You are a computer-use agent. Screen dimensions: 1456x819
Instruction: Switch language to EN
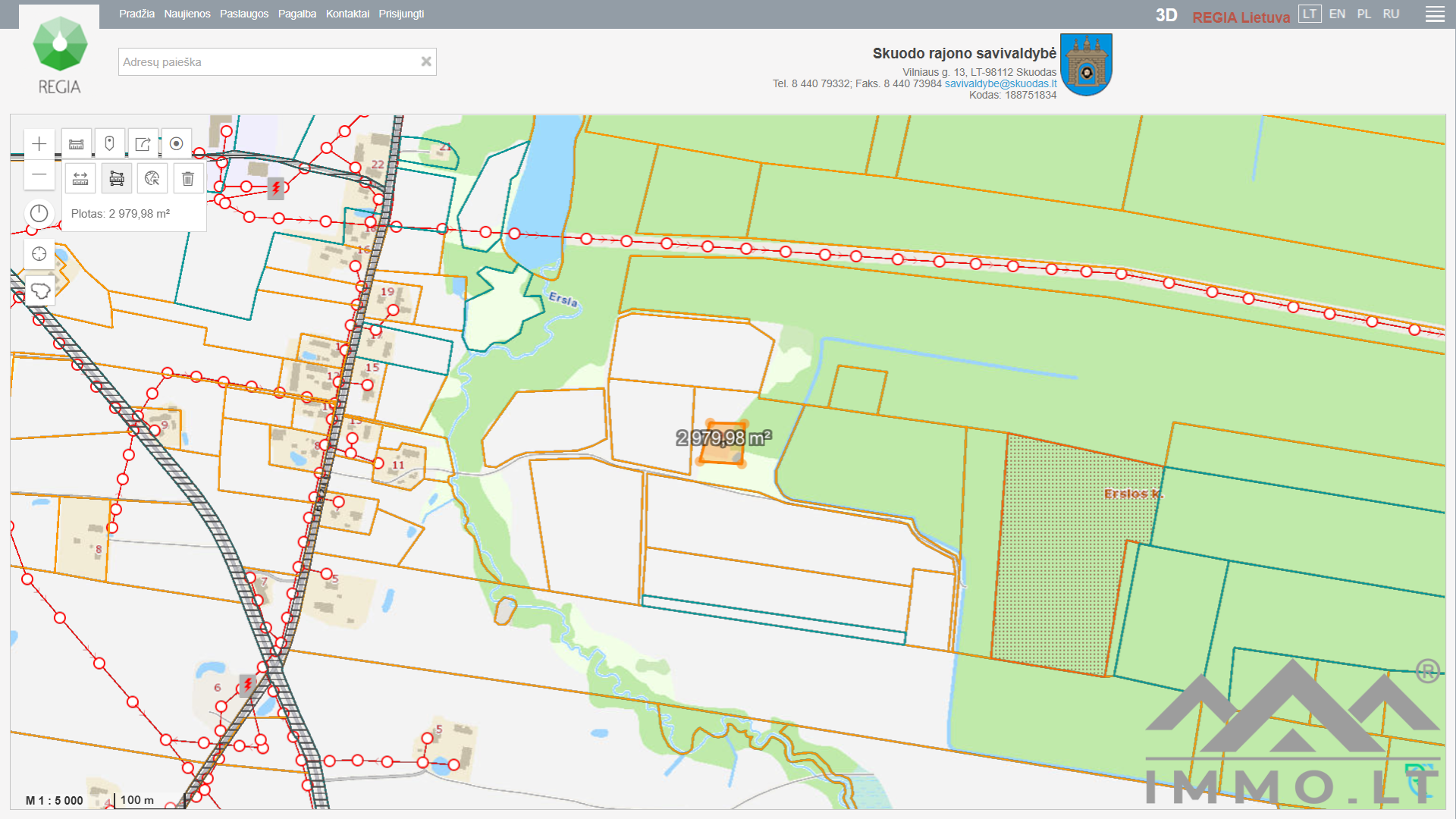1337,14
